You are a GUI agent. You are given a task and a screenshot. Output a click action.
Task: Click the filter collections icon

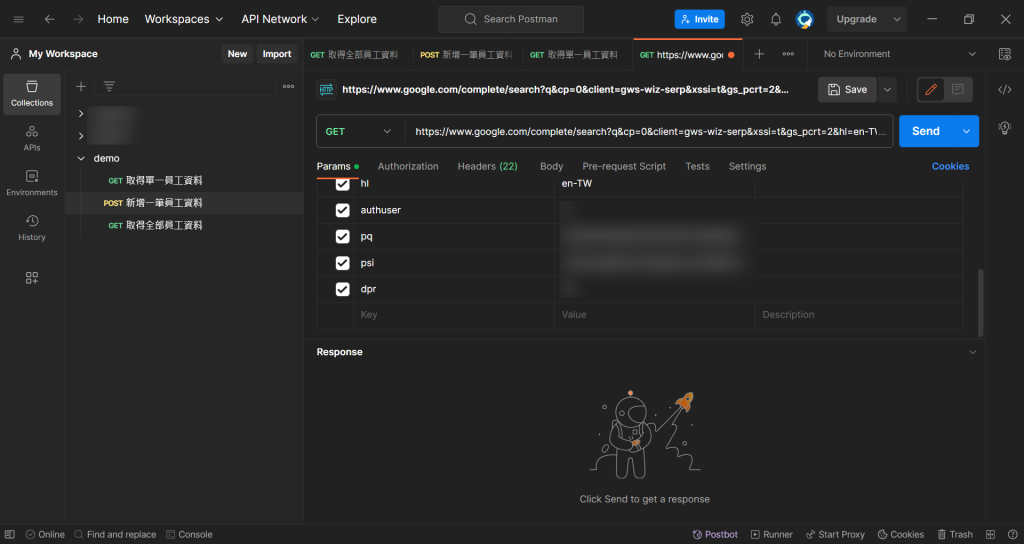[109, 86]
